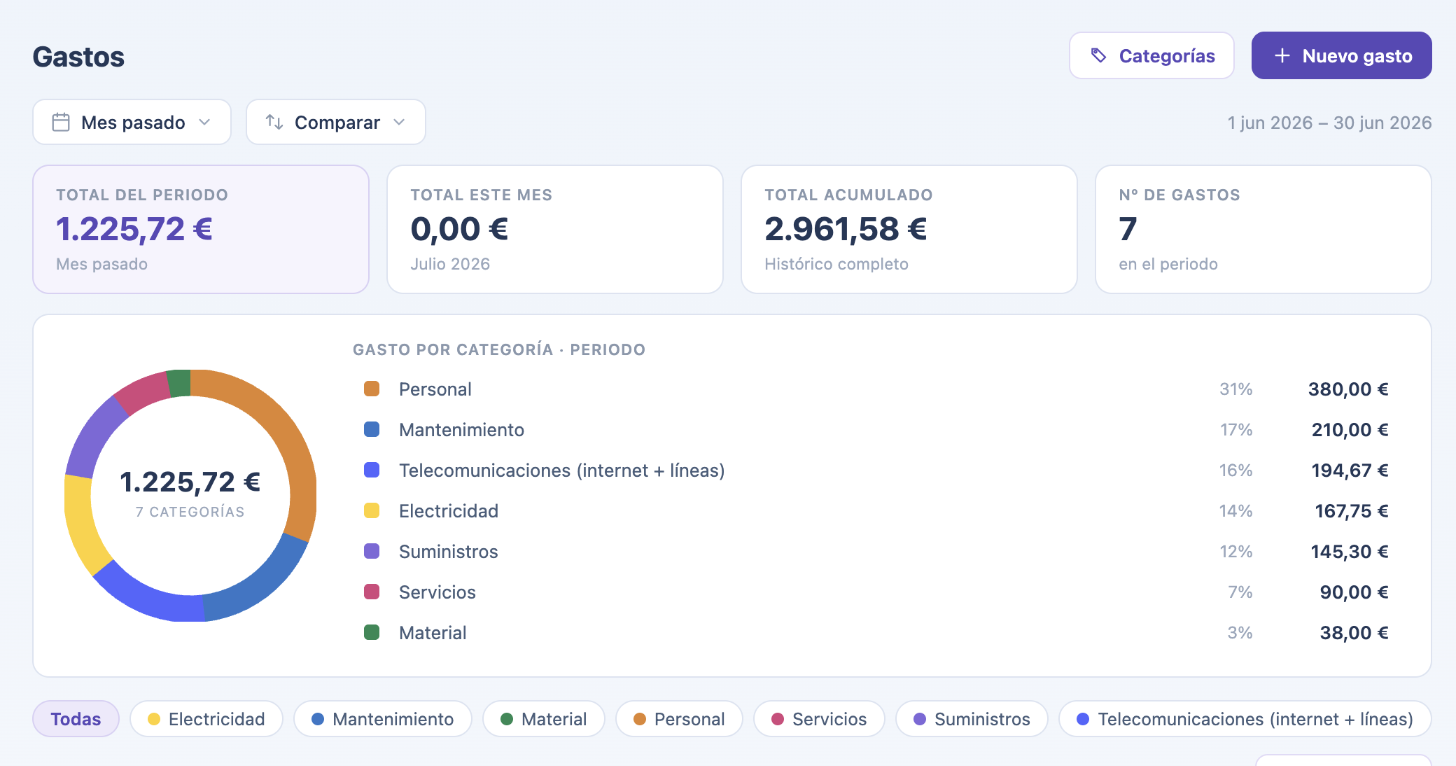Select the Total acumulado card
The image size is (1456, 766).
(x=909, y=229)
